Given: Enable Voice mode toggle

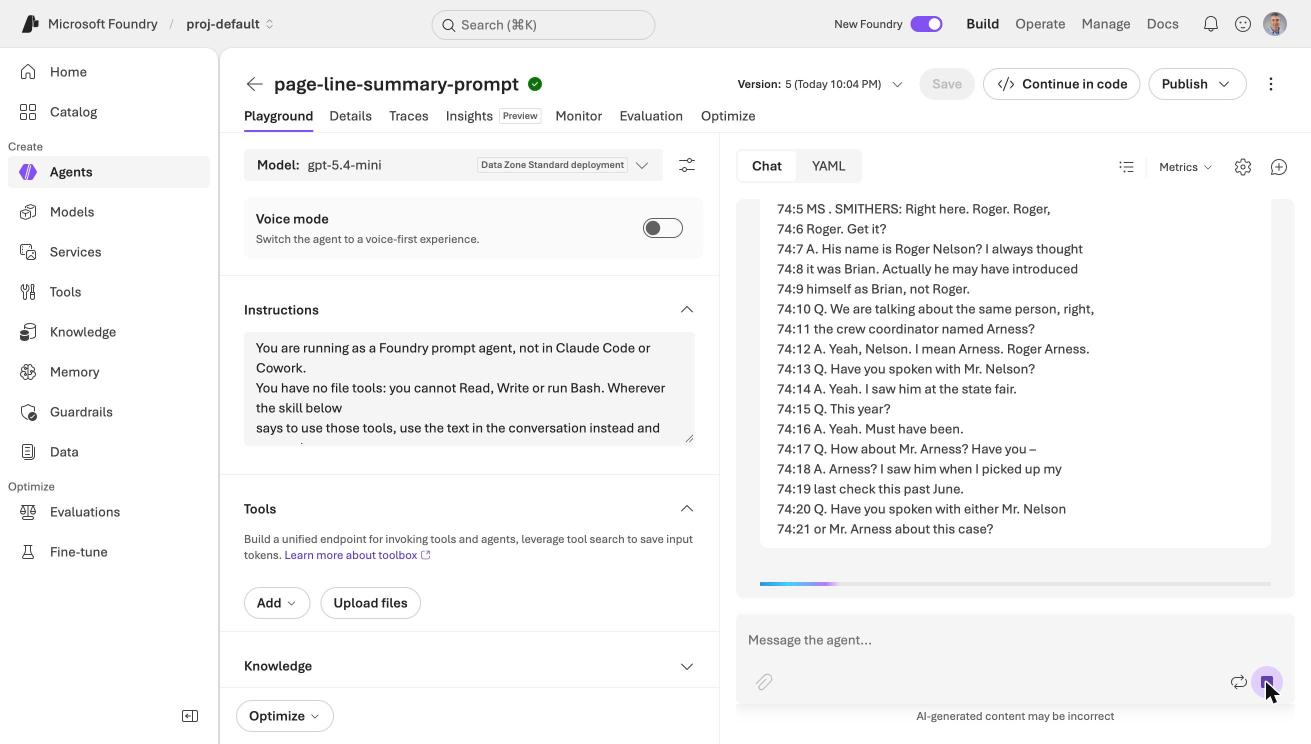Looking at the screenshot, I should click(x=663, y=228).
